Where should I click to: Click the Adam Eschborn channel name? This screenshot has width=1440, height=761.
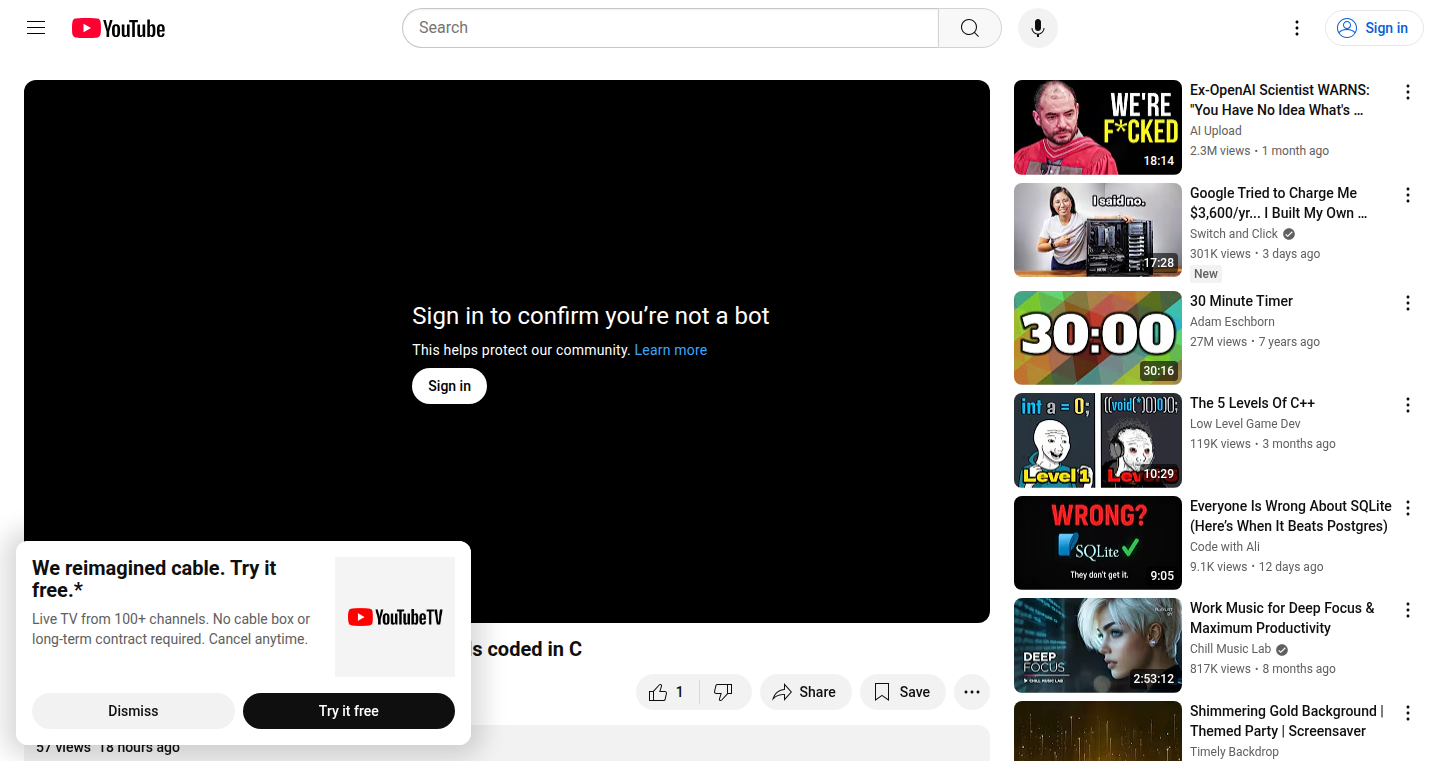tap(1232, 322)
